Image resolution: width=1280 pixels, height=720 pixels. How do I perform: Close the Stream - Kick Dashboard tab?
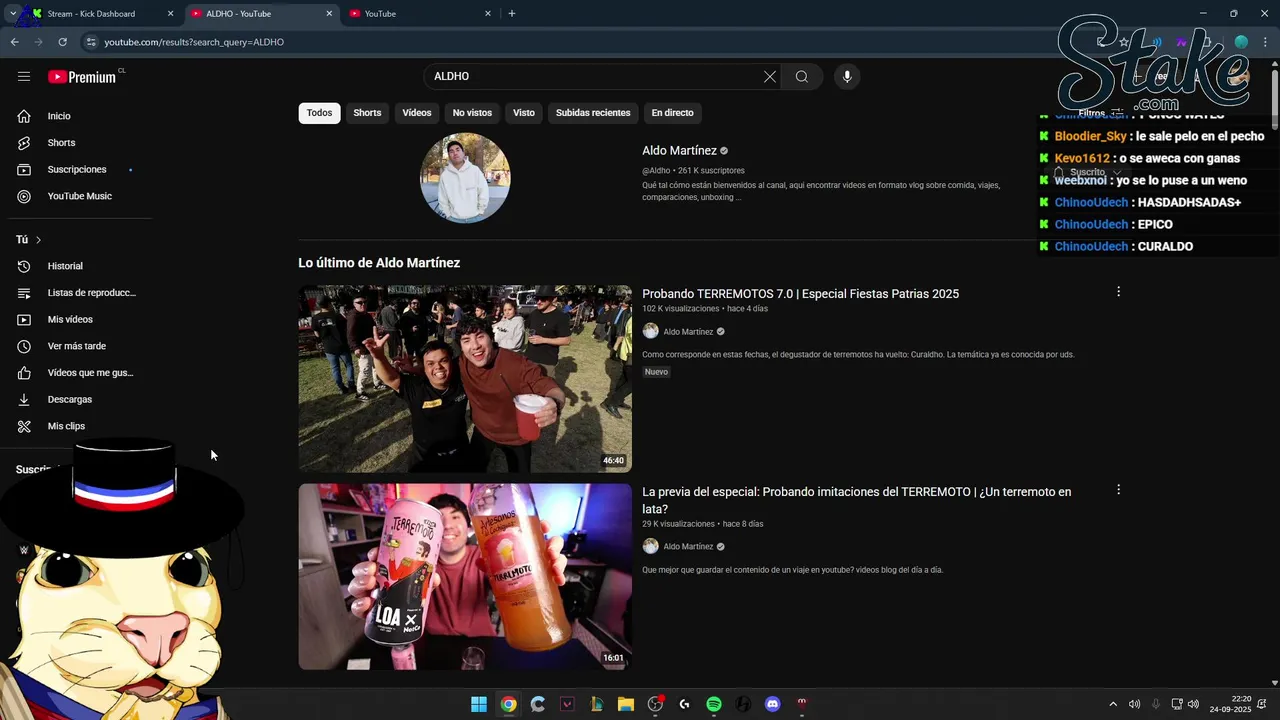[170, 14]
